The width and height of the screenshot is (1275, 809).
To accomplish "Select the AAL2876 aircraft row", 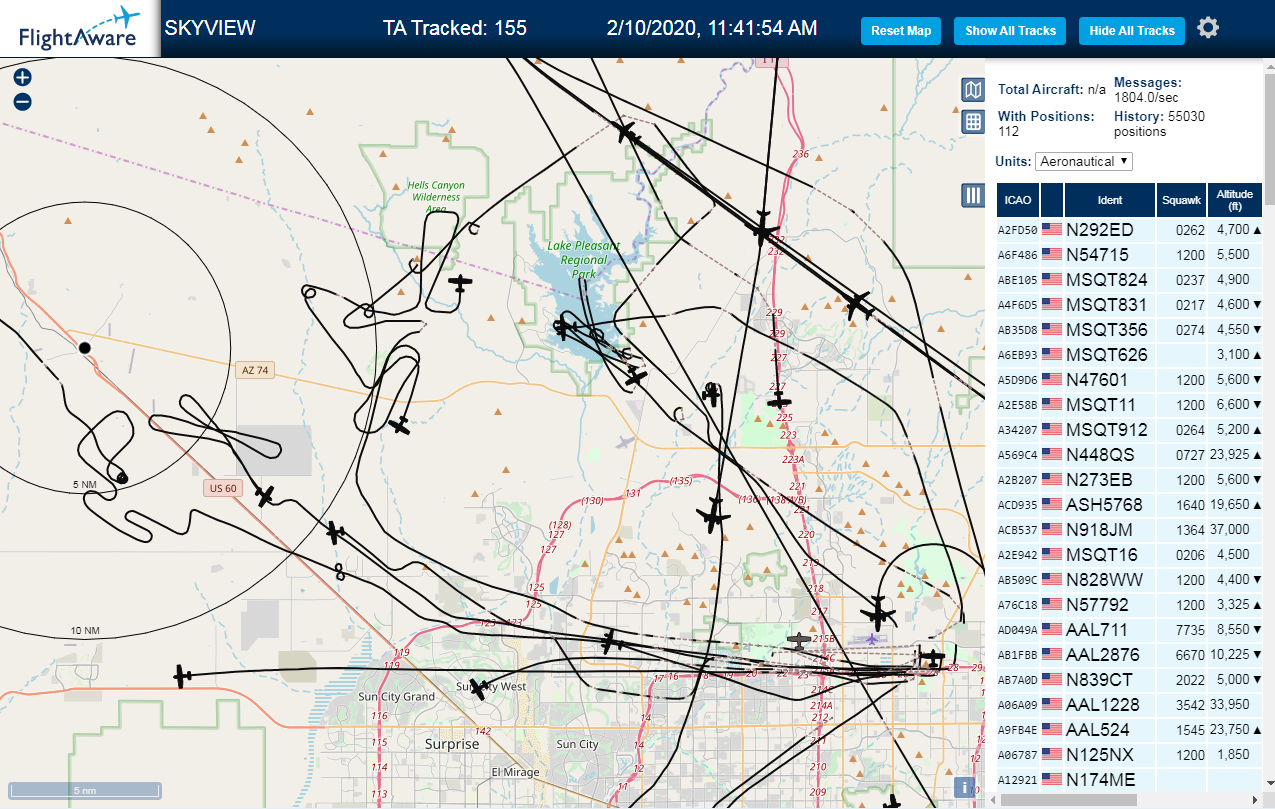I will [1130, 654].
